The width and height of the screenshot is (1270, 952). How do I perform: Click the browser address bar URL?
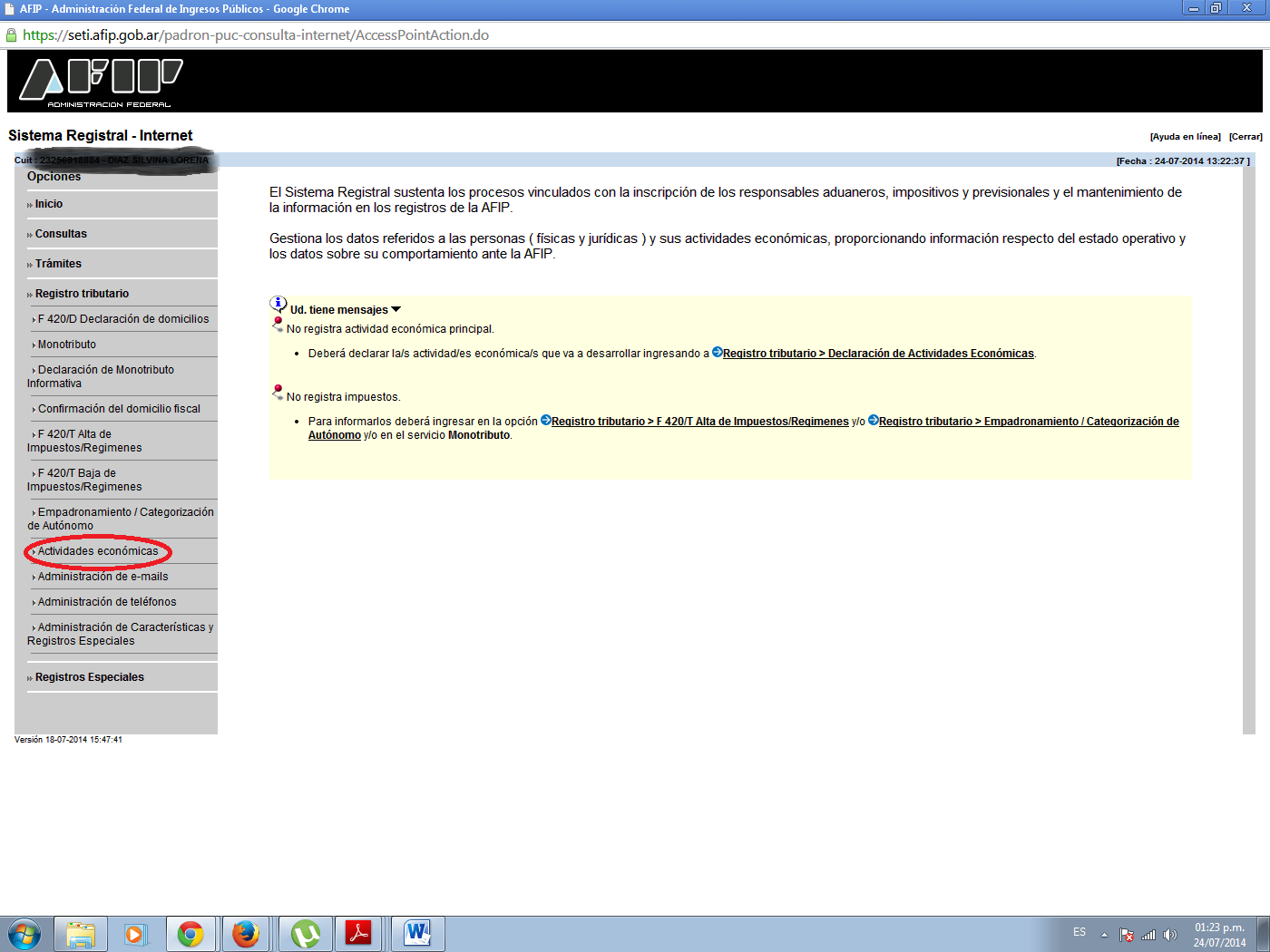point(256,35)
